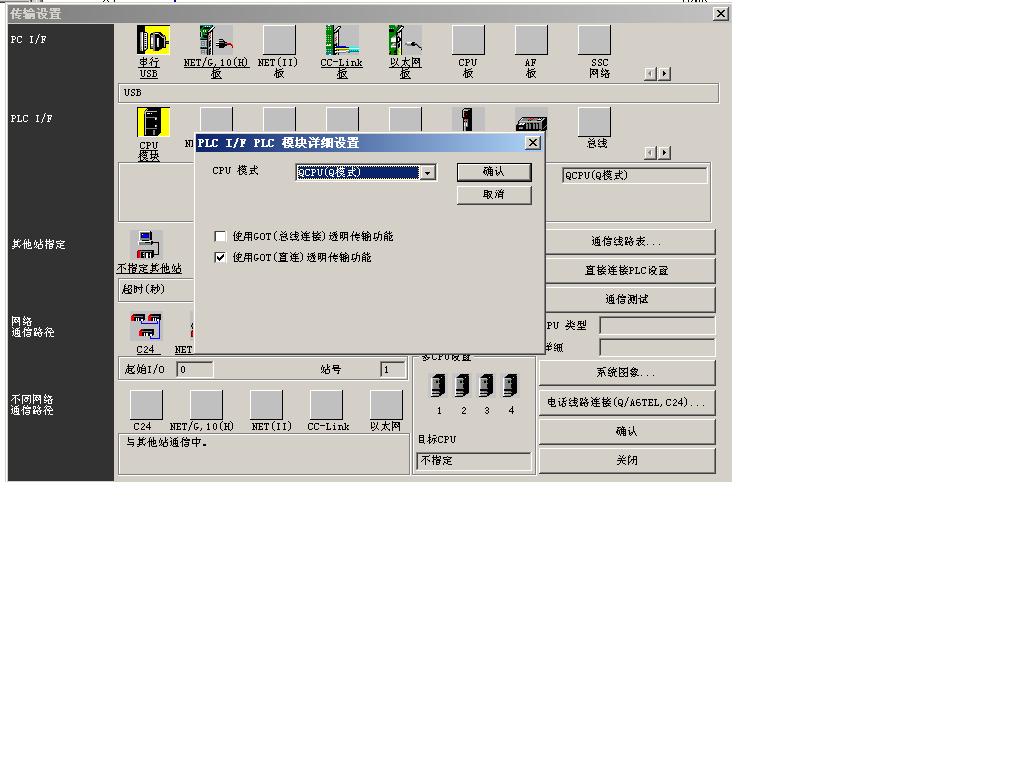Click the NET/G,10(H) 板 icon in PC I/F
Image resolution: width=1024 pixels, height=768 pixels.
216,41
